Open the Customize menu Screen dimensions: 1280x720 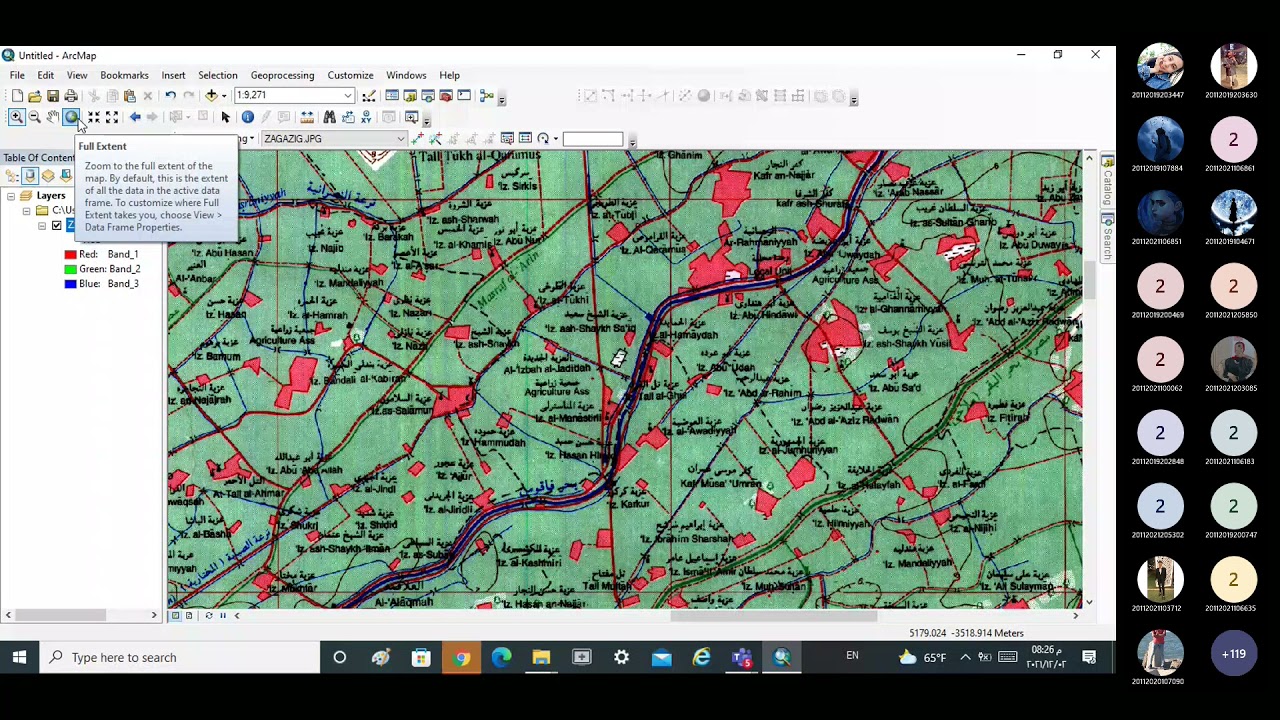pyautogui.click(x=350, y=75)
